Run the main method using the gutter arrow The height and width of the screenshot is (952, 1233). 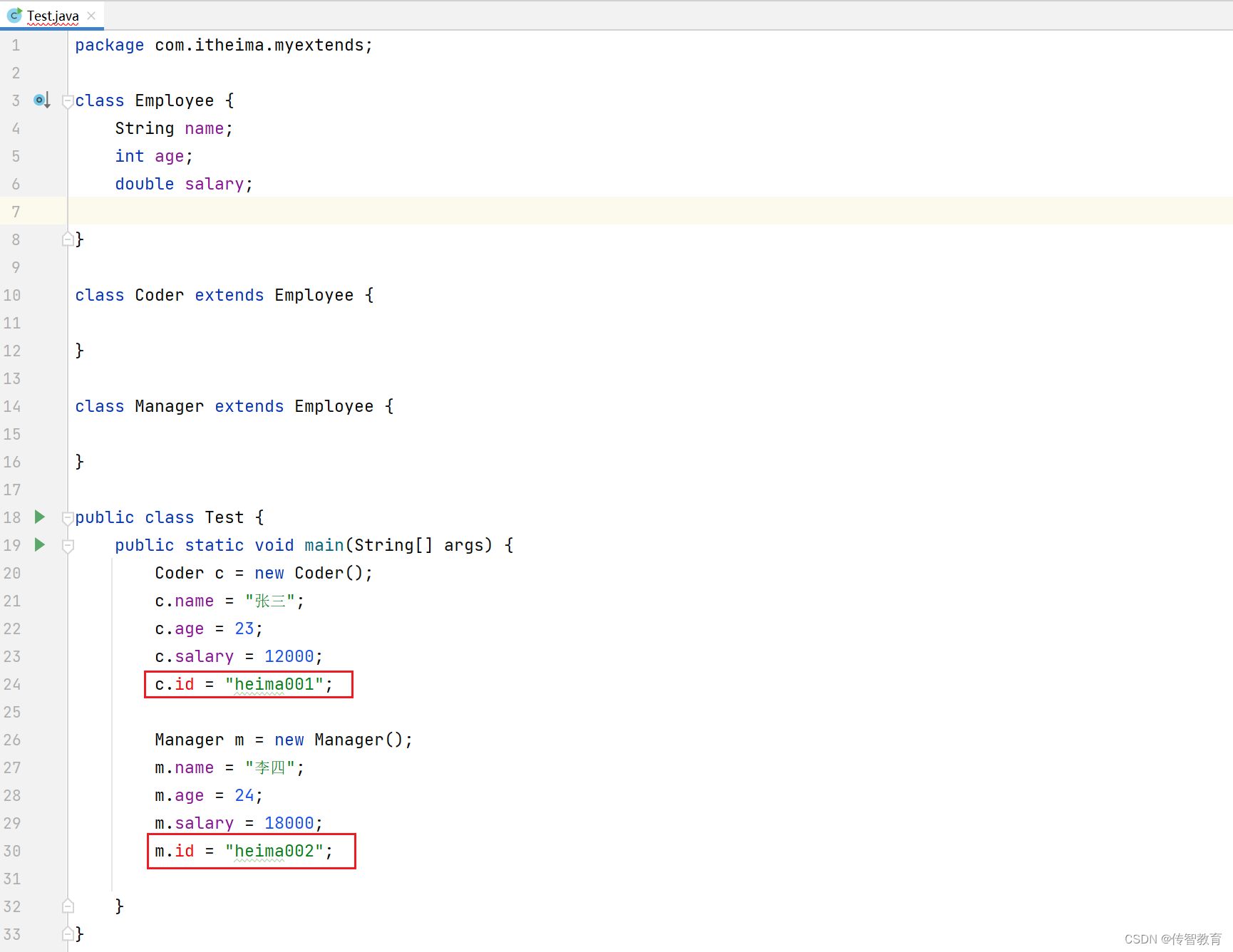click(x=40, y=544)
